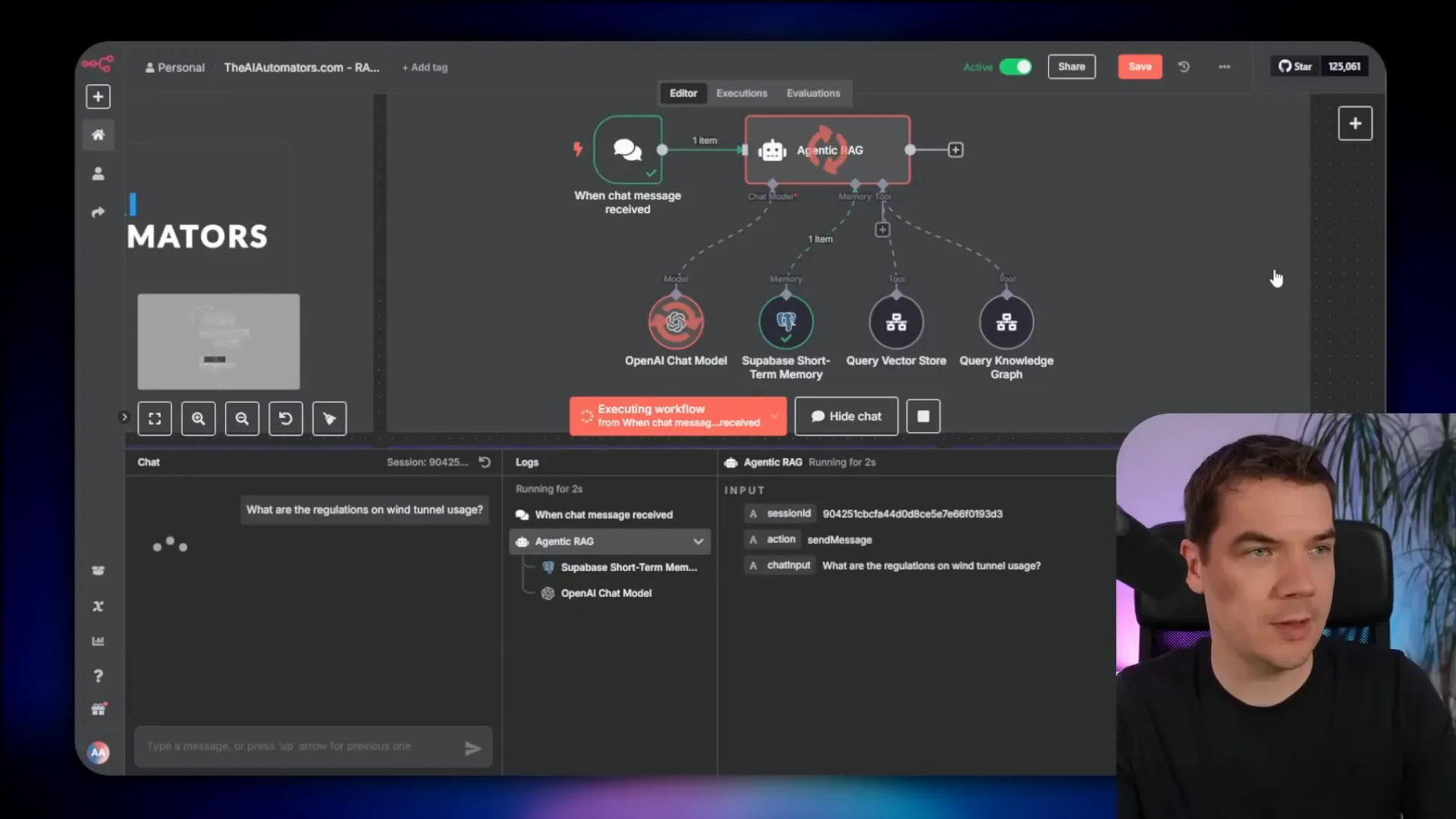Toggle the Active workflow switch
This screenshot has height=819, width=1456.
tap(1015, 67)
